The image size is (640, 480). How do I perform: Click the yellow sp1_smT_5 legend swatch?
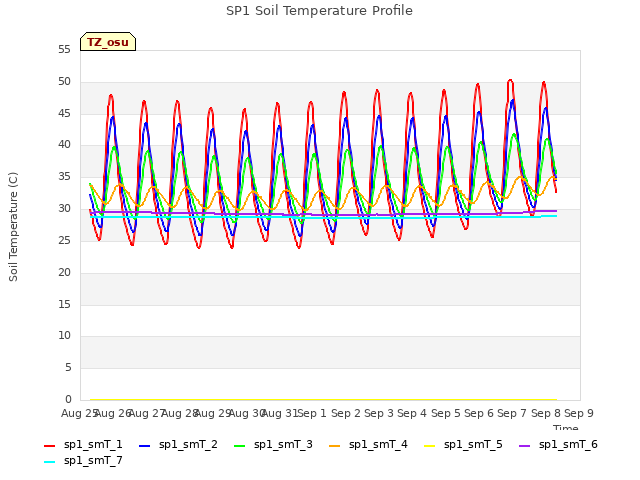[429, 446]
